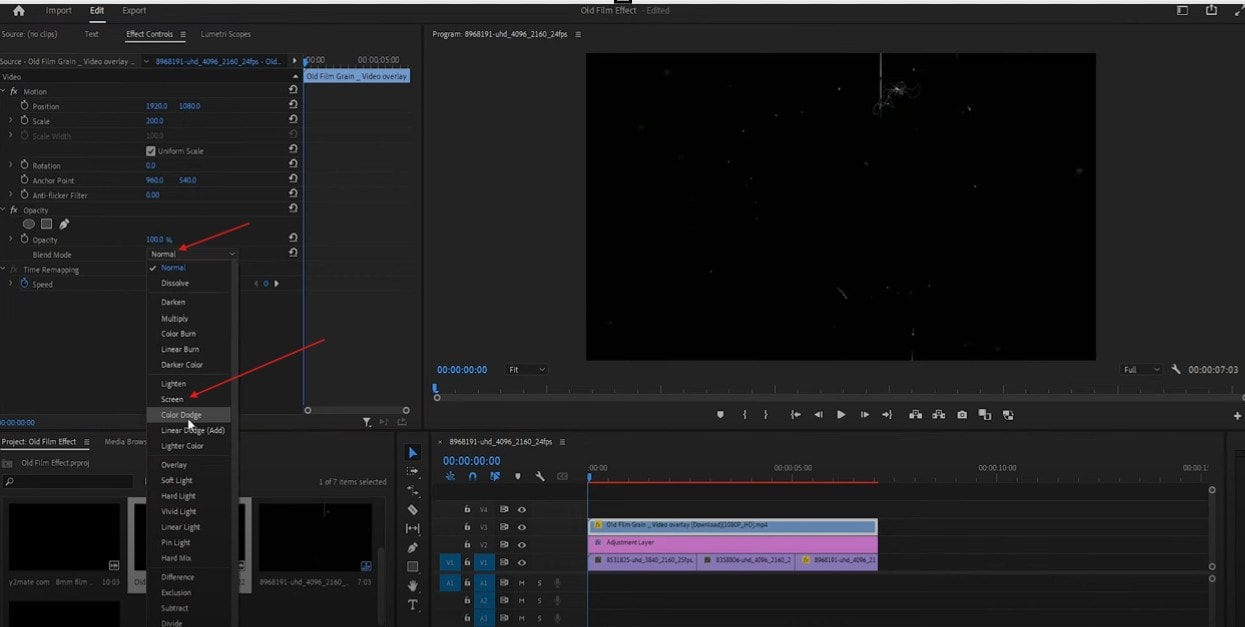Select the Hand tool
Viewport: 1245px width, 627px height.
413,583
